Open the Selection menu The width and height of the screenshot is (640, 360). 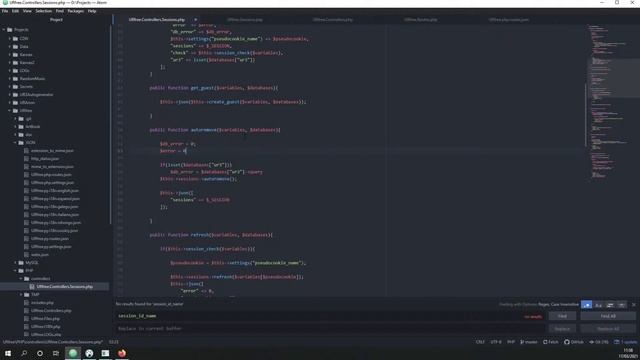pos(43,11)
